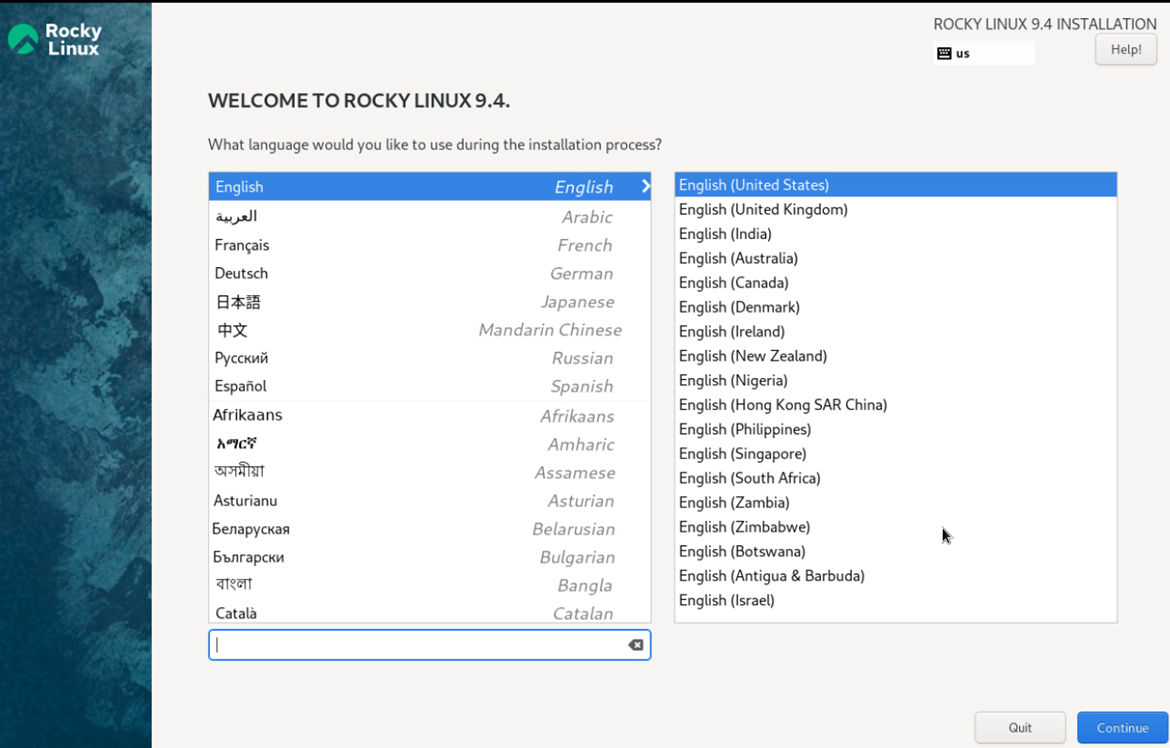
Task: Open the us keyboard layout indicator
Action: pos(984,53)
